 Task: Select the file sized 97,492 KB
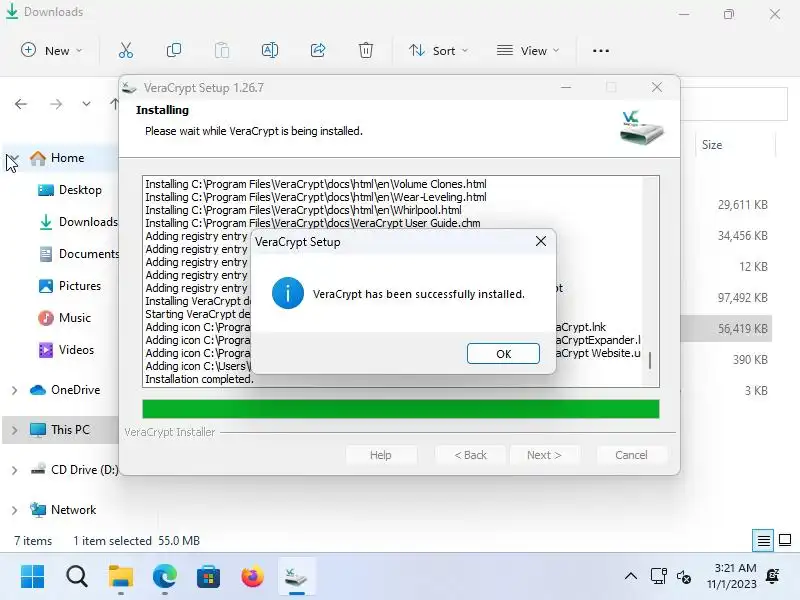pyautogui.click(x=742, y=297)
